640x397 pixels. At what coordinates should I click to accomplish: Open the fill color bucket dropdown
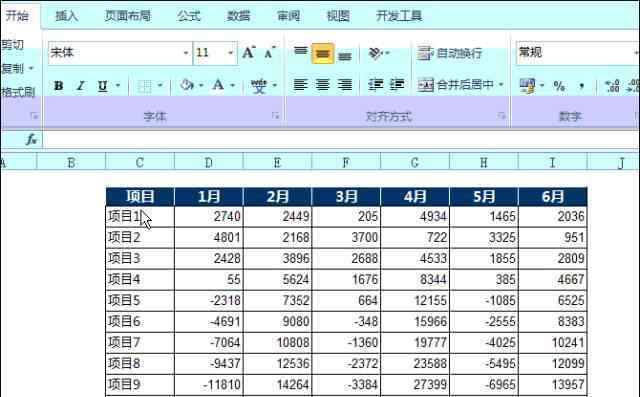201,85
